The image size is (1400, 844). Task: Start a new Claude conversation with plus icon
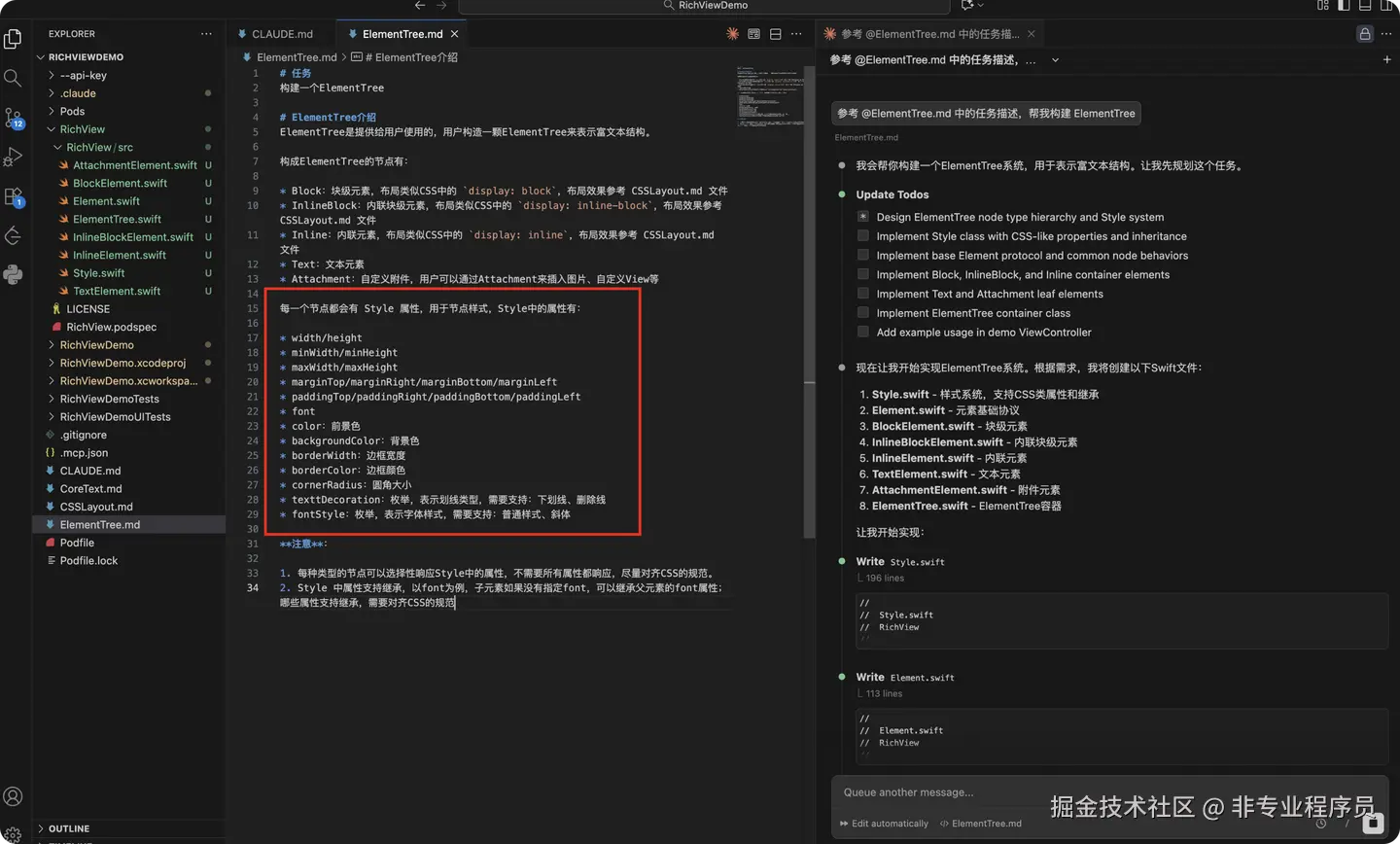[x=1386, y=60]
